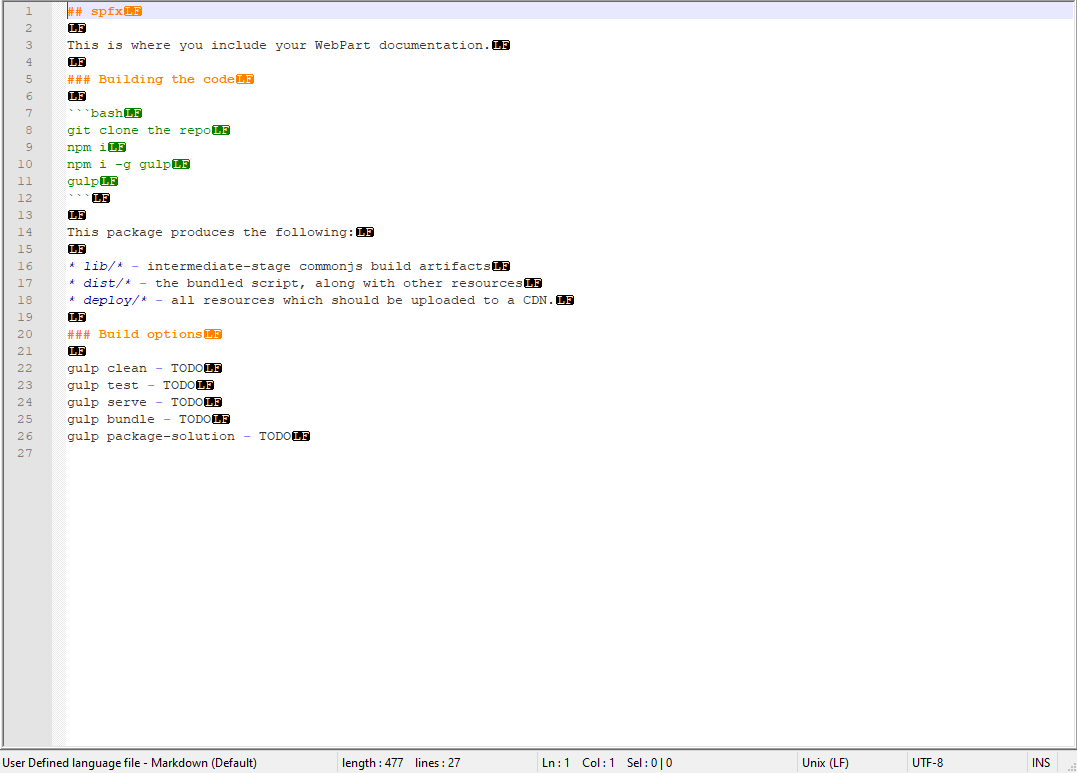Toggle the 'INS' insert mode indicator

tap(1041, 763)
